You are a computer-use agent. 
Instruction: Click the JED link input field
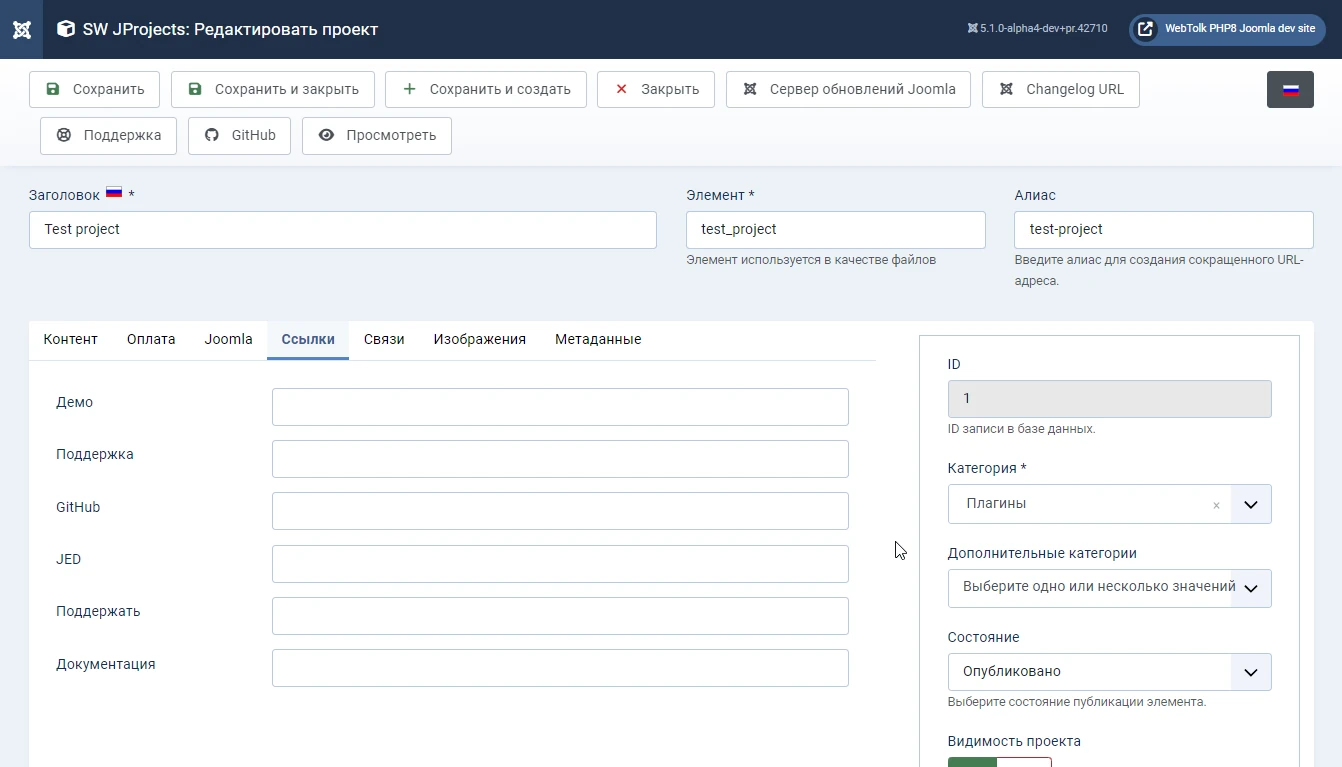tap(560, 564)
